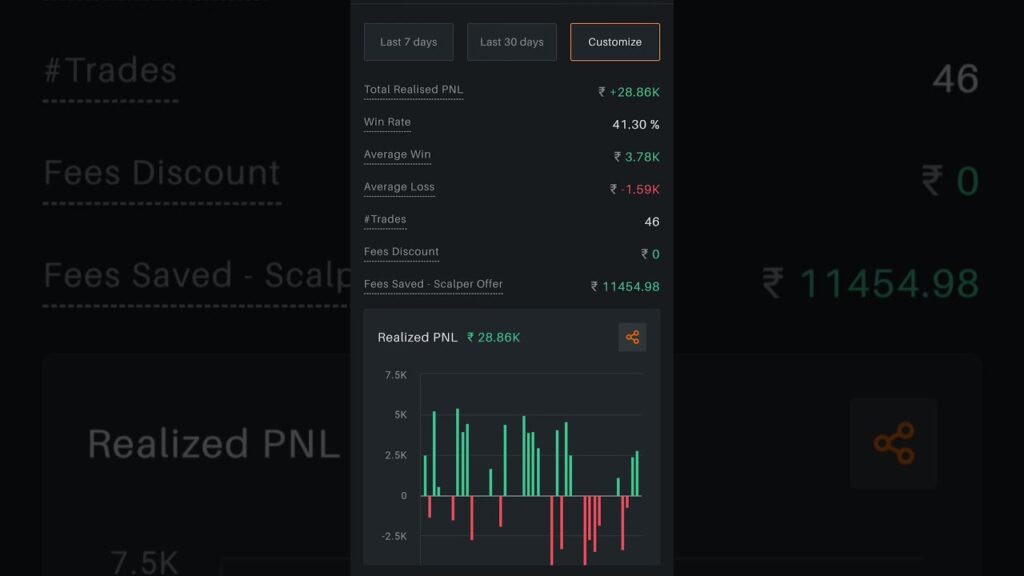
Task: Click the -1.59K average loss value
Action: pyautogui.click(x=635, y=189)
